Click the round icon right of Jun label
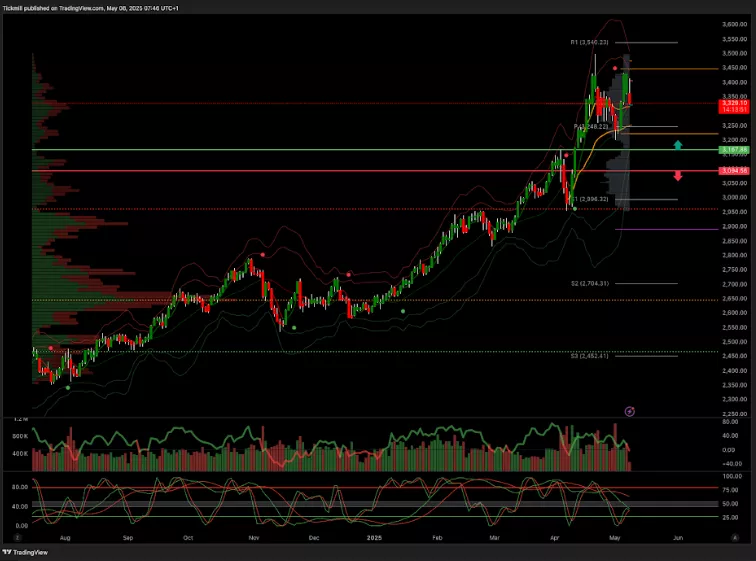Viewport: 756px width, 561px height. tap(721, 537)
